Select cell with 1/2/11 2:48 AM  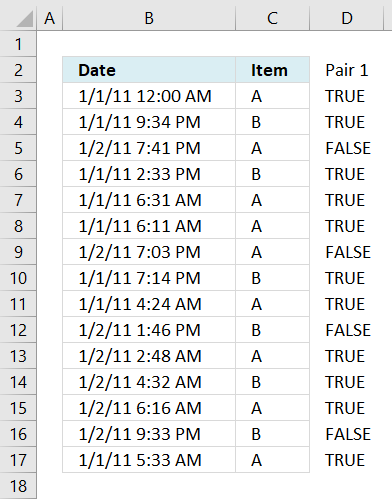tap(149, 356)
